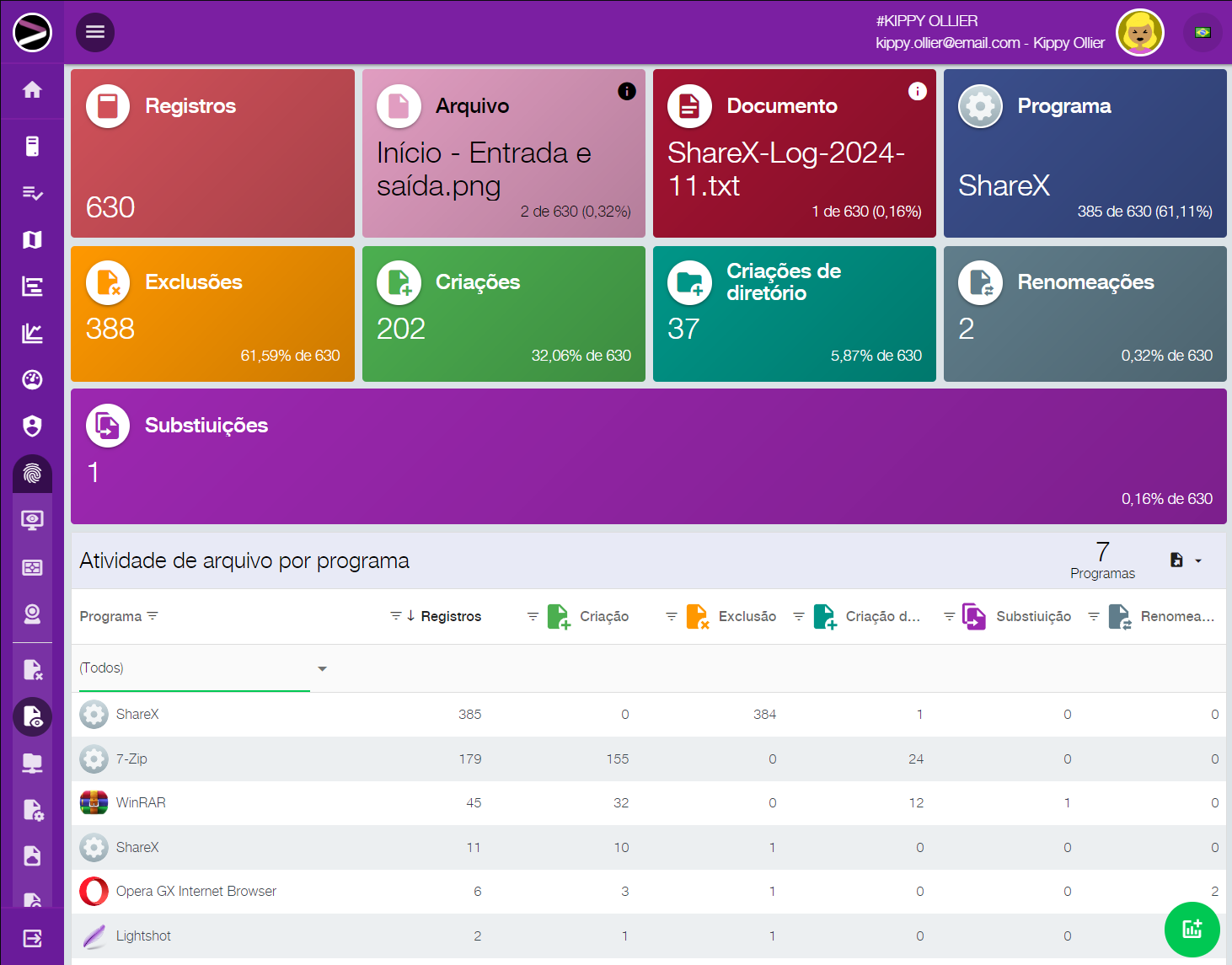Click Kippy Ollier's profile avatar
This screenshot has width=1232, height=965.
coord(1139,33)
